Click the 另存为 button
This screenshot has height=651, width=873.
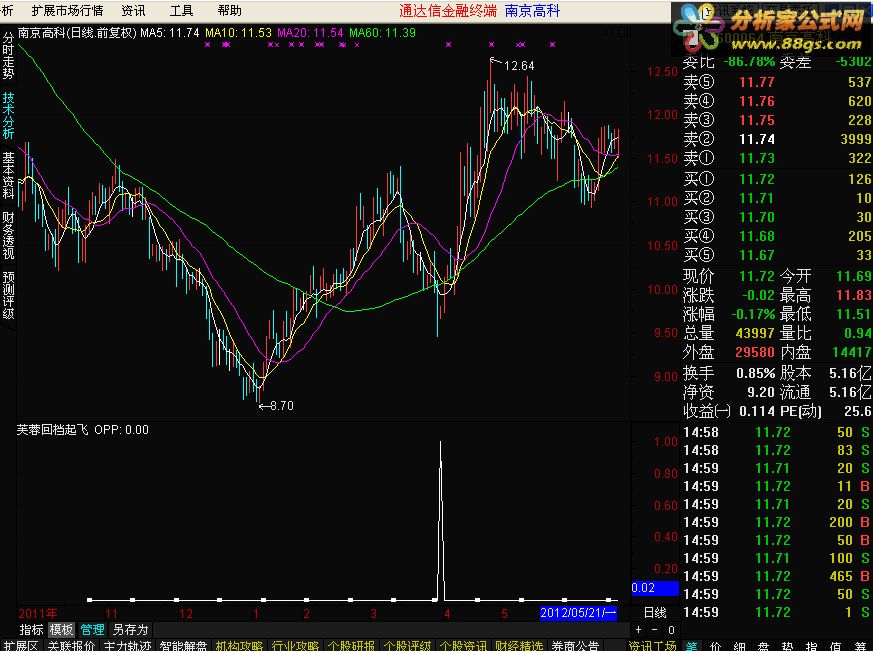pos(130,630)
